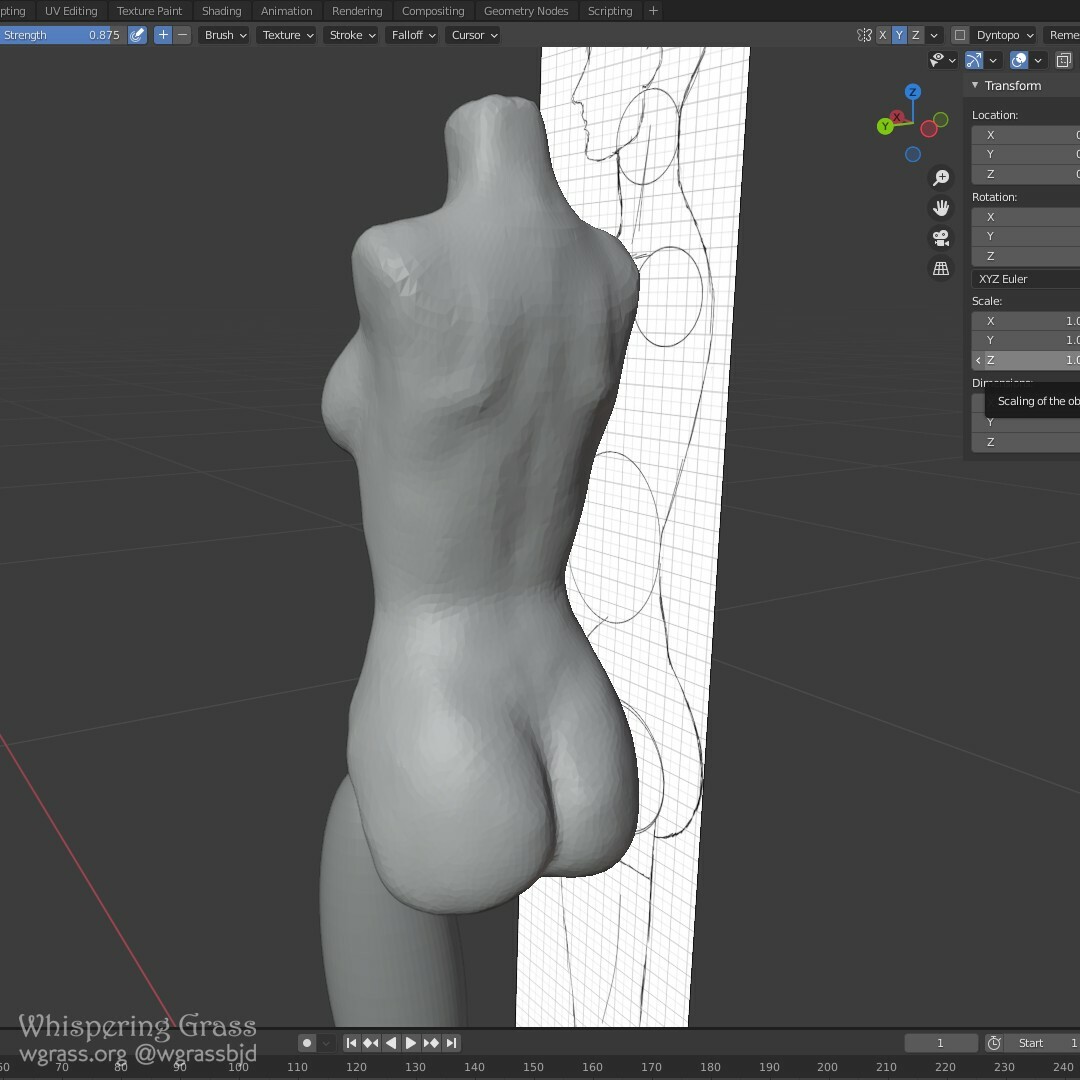The image size is (1080, 1080).
Task: Switch to Scripting workspace tab
Action: point(610,11)
